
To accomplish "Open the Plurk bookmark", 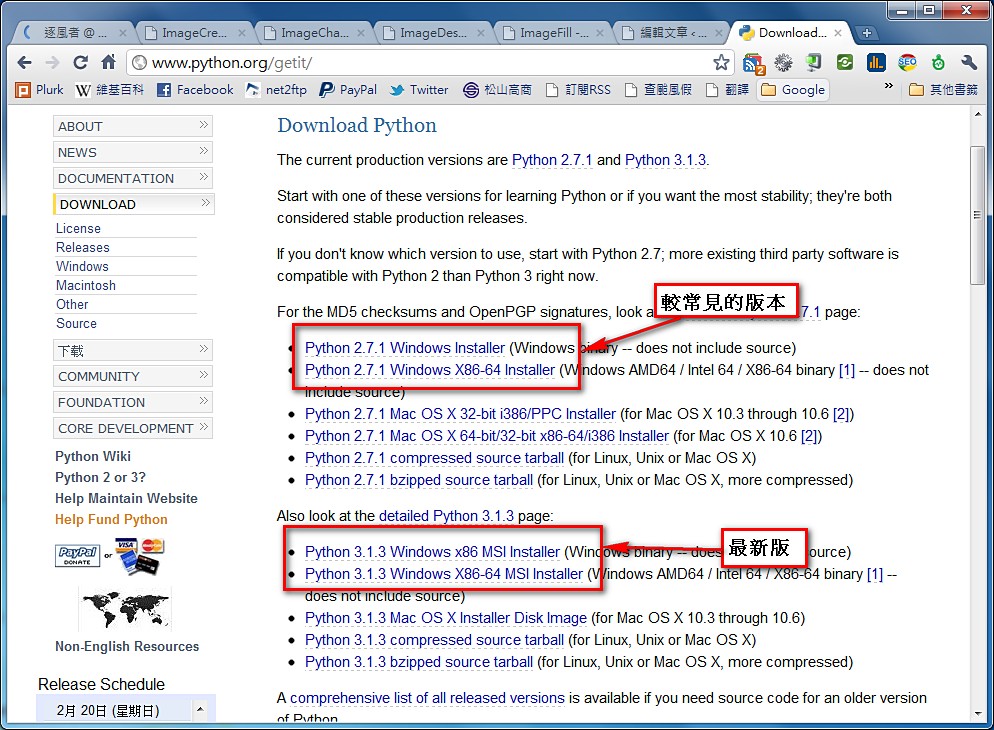I will pyautogui.click(x=39, y=90).
